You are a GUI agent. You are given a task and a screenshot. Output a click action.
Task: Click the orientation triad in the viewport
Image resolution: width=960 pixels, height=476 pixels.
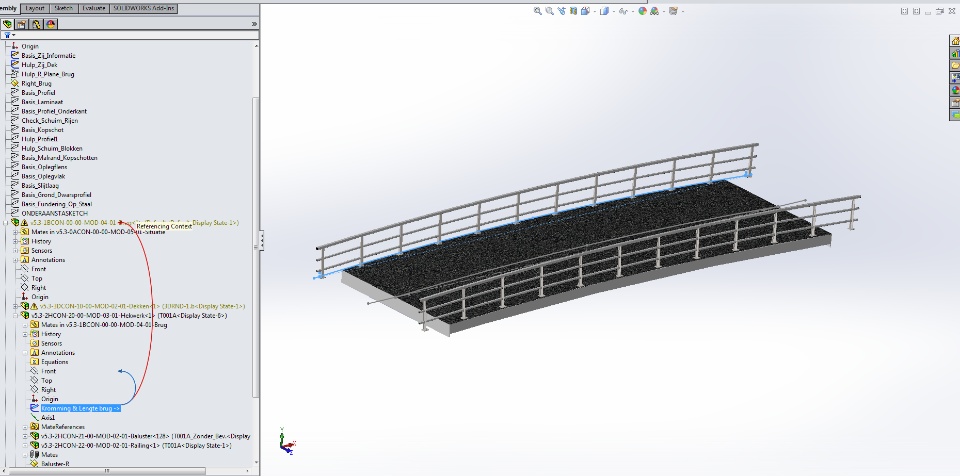pyautogui.click(x=287, y=440)
